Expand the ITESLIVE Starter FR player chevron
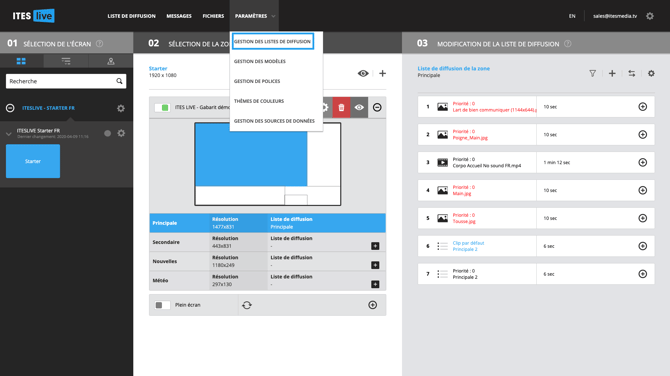 point(9,134)
